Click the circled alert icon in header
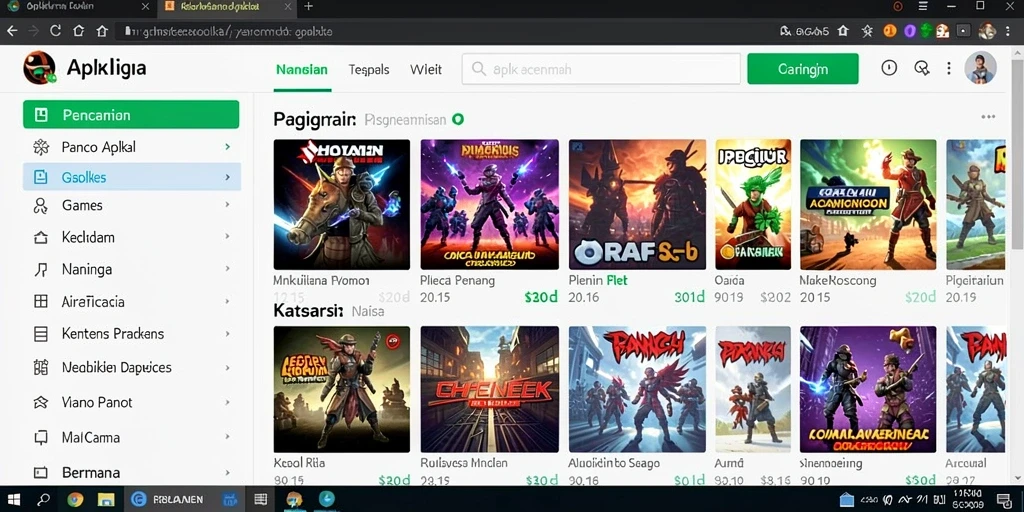The width and height of the screenshot is (1024, 512). click(889, 68)
